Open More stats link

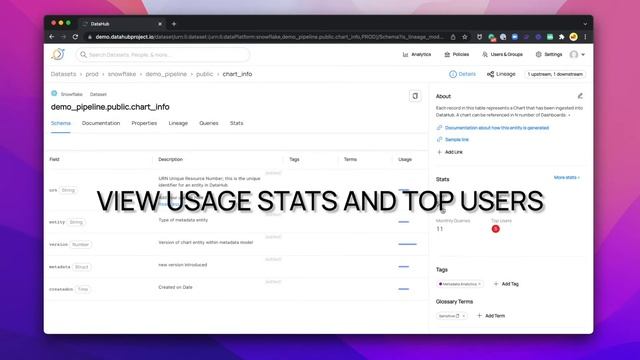(567, 178)
